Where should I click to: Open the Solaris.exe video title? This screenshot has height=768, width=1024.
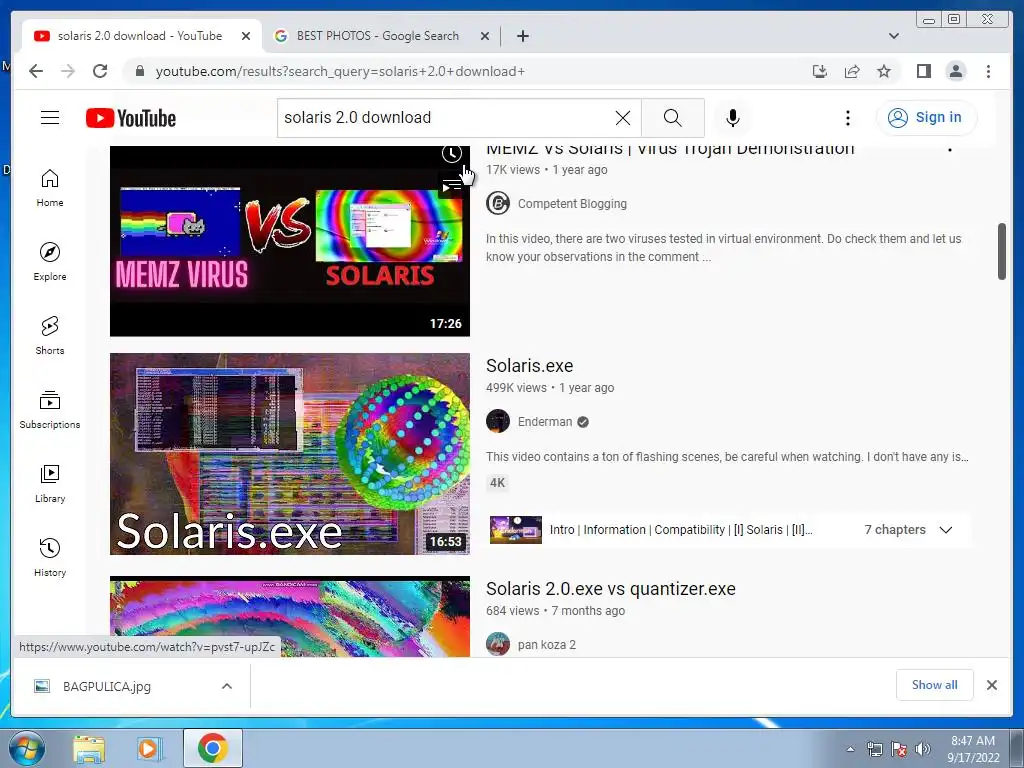(530, 366)
